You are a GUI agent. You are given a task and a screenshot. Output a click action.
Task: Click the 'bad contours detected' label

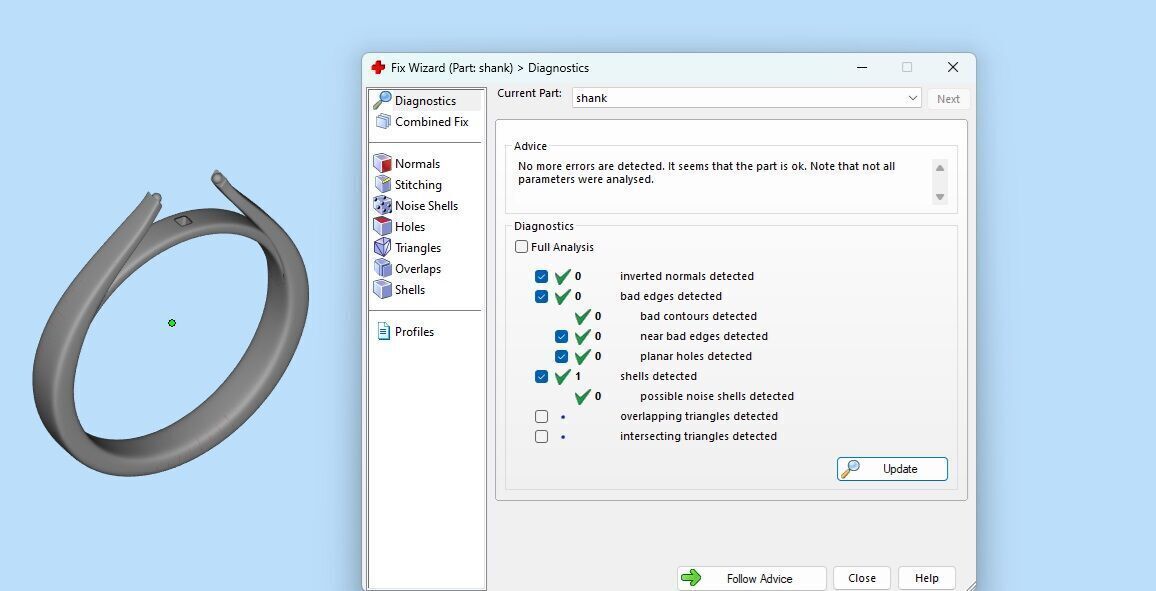[x=698, y=316]
